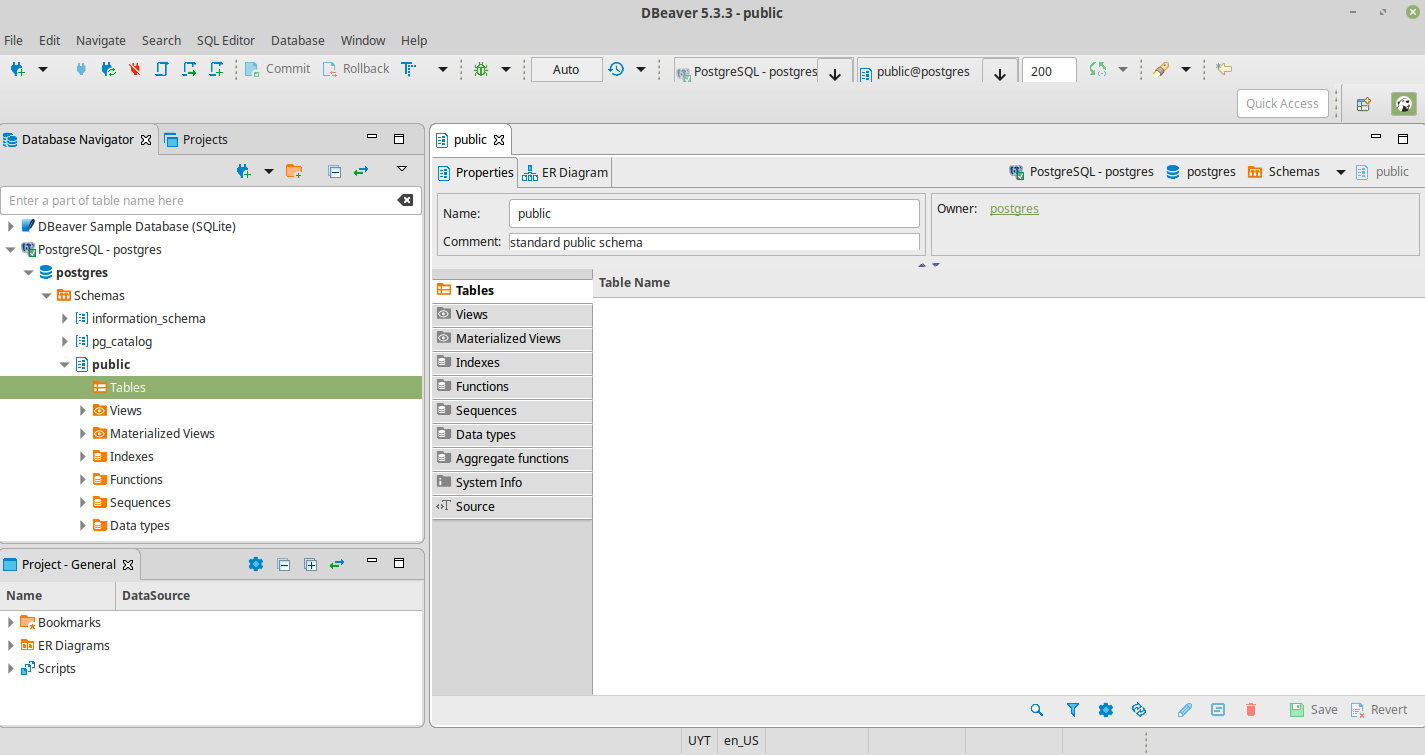
Task: Click the refresh icon in the bottom editor toolbar
Action: (1138, 710)
